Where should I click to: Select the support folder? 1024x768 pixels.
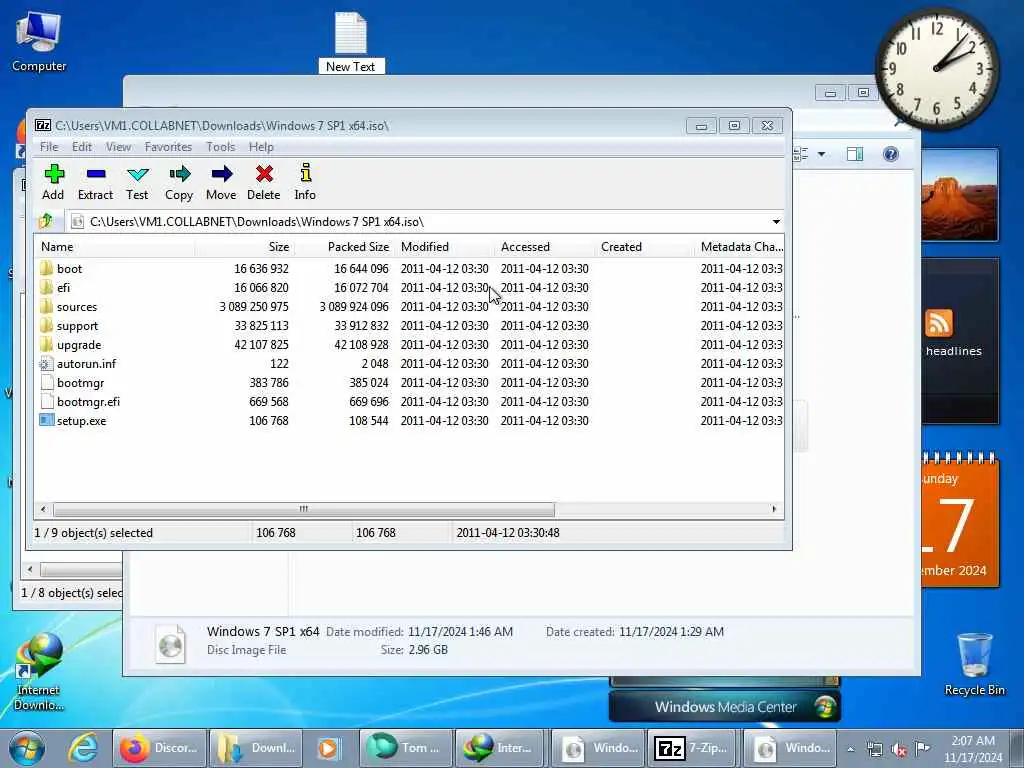click(77, 325)
